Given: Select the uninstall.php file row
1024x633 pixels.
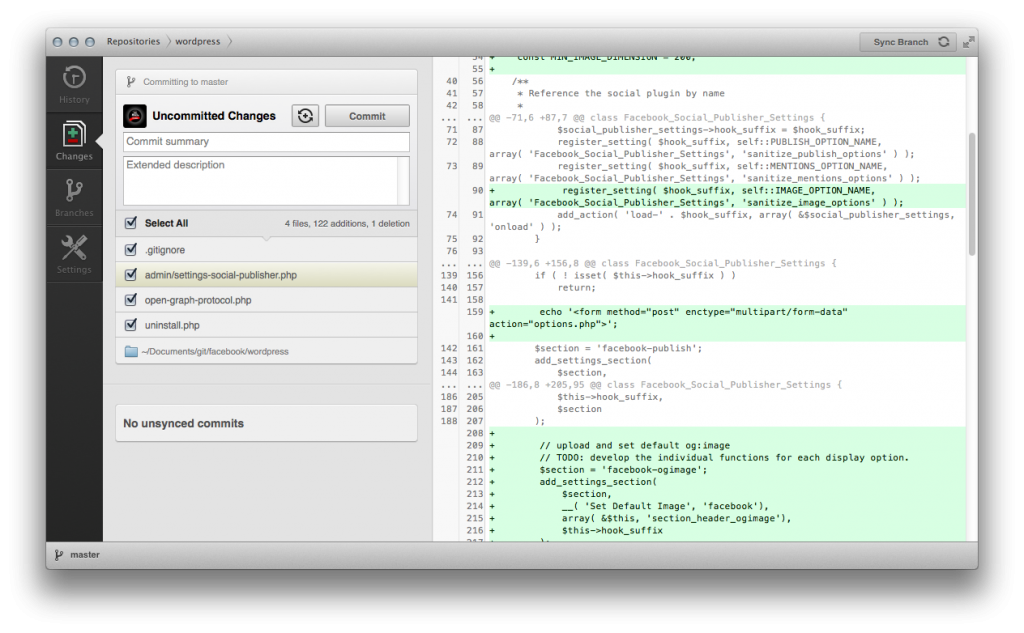Looking at the screenshot, I should [x=266, y=325].
